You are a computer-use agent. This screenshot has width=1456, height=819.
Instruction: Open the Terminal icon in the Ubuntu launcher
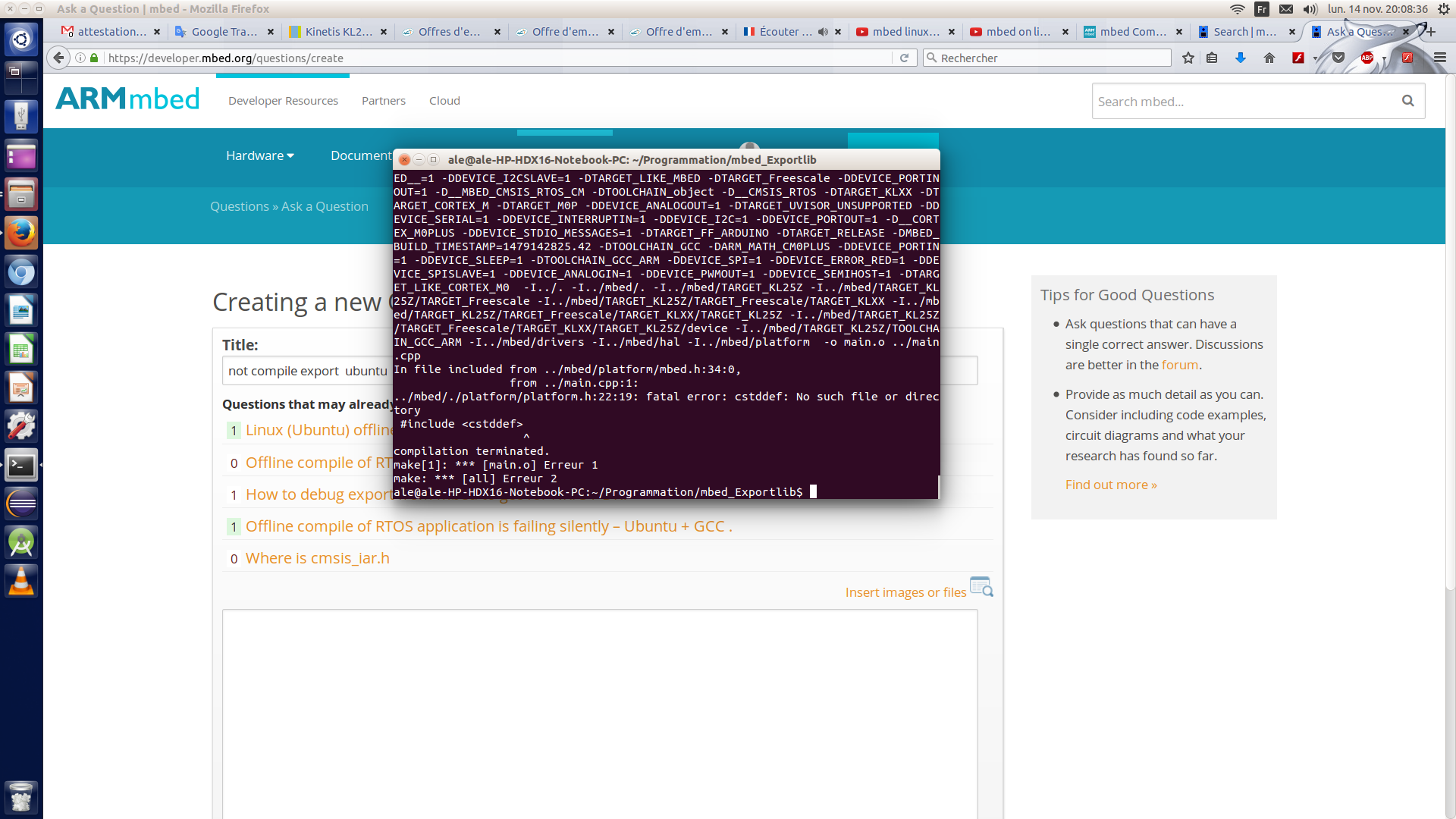pyautogui.click(x=20, y=465)
